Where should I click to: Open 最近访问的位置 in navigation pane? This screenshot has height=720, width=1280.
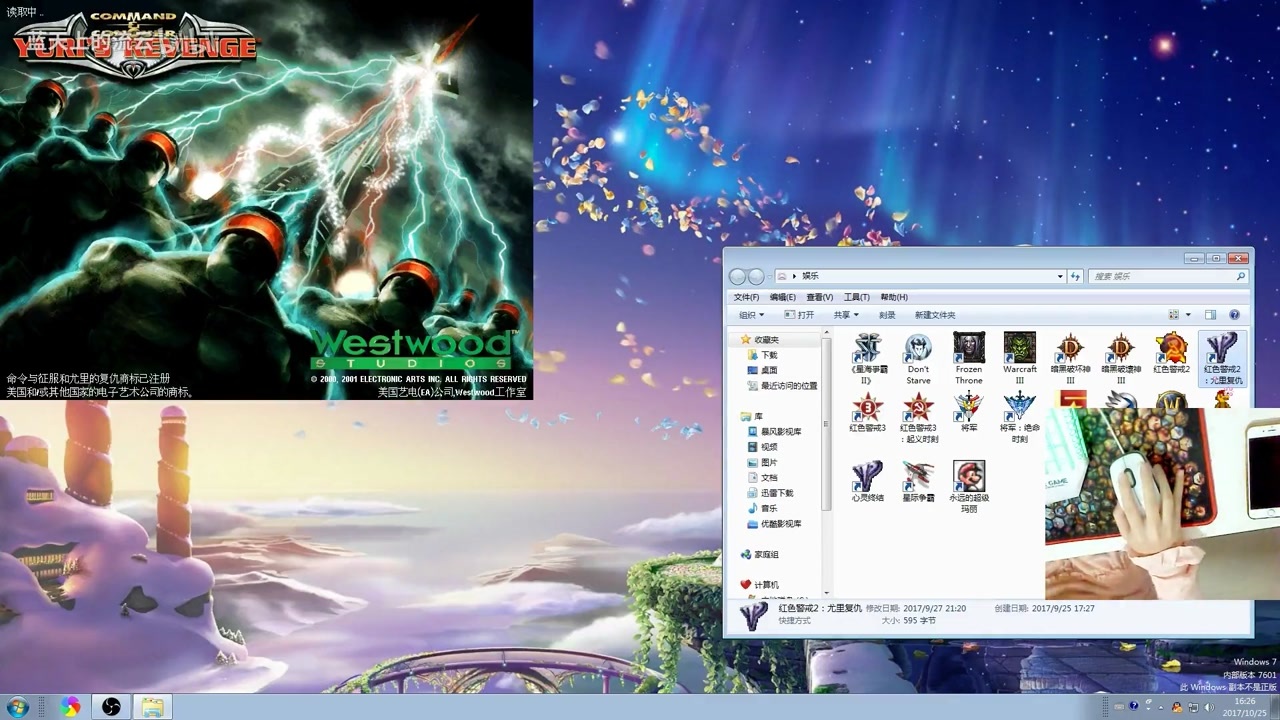781,386
